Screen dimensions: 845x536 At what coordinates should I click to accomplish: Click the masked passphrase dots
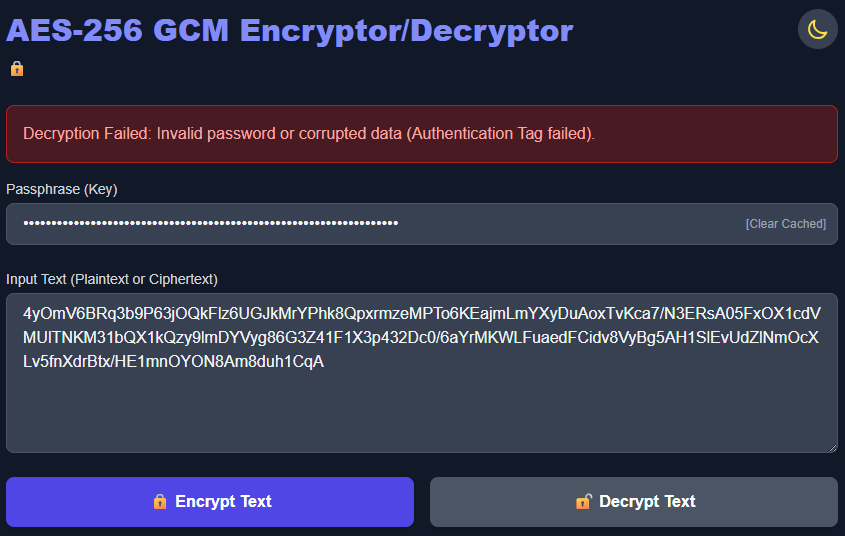(210, 224)
